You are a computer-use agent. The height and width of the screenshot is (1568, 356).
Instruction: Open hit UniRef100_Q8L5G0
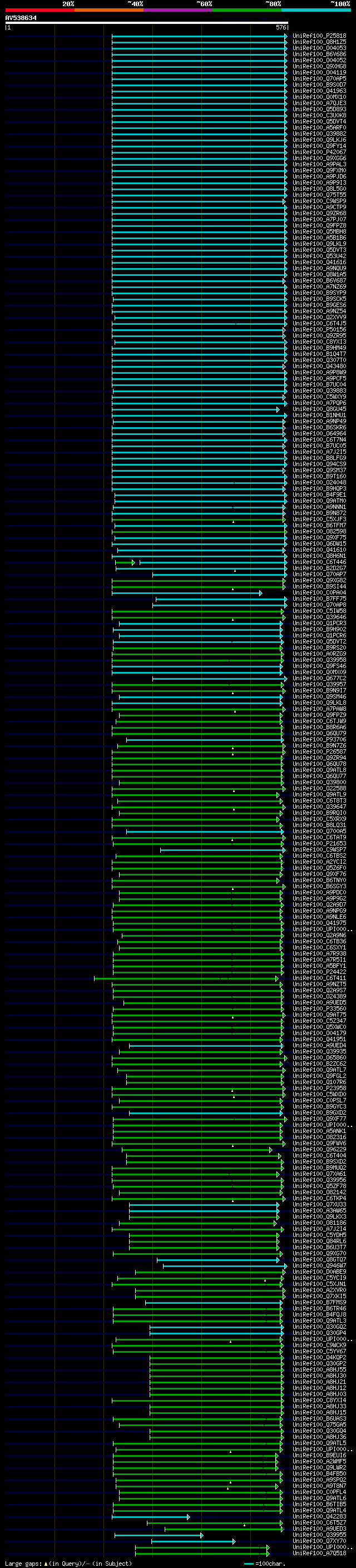click(319, 189)
